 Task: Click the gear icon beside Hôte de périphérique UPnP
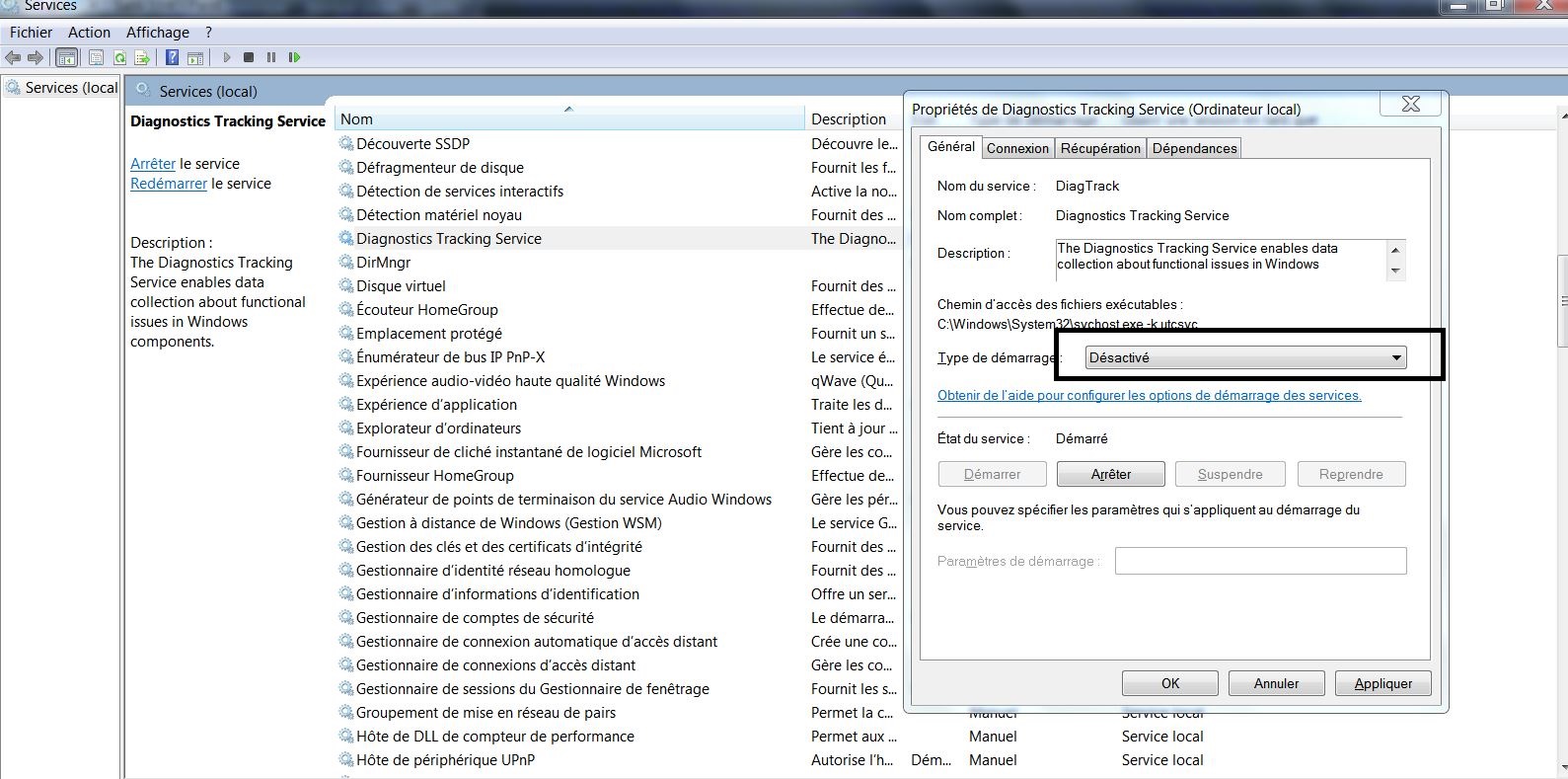346,759
